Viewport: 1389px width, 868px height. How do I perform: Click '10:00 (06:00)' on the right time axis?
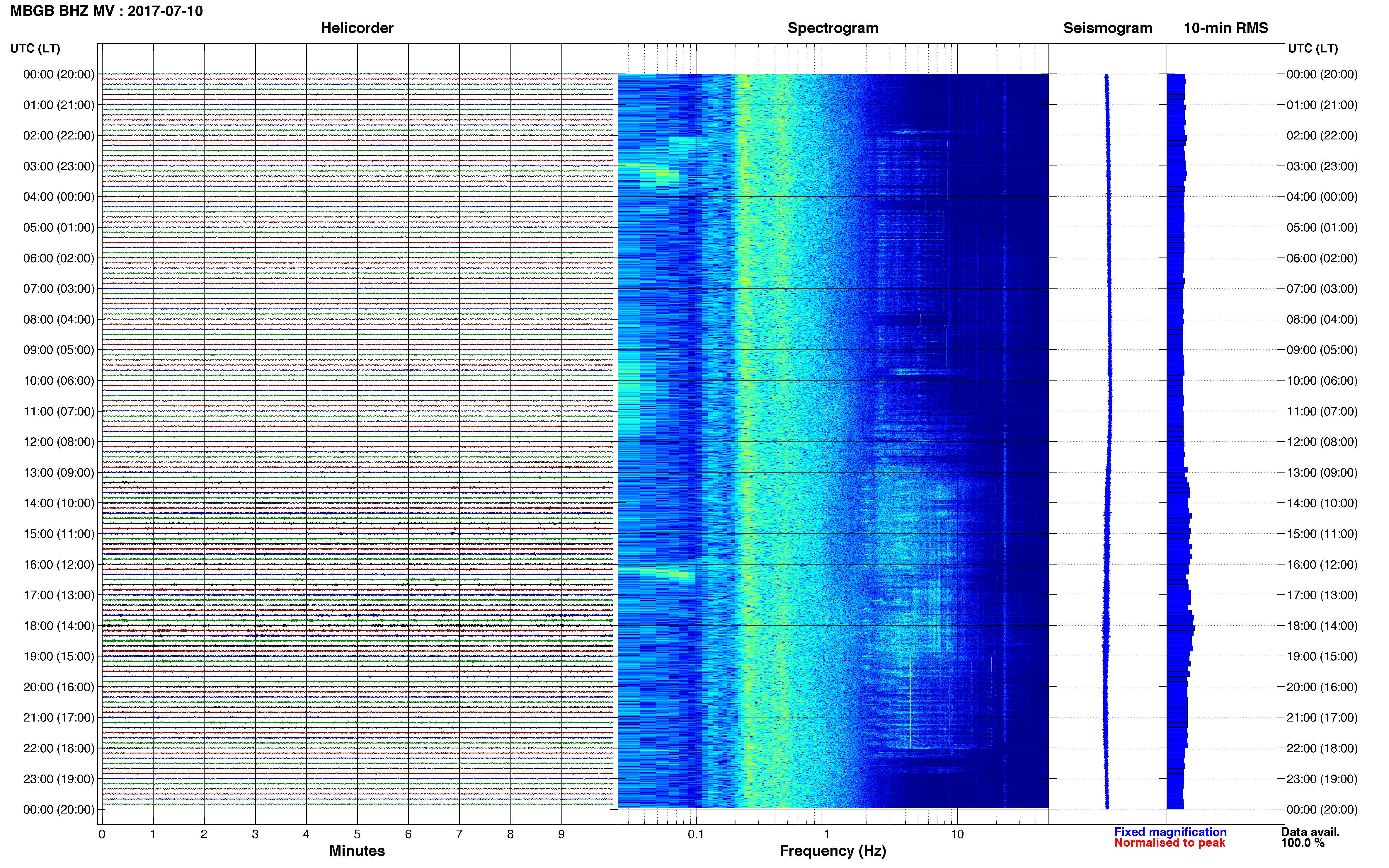[x=1322, y=381]
